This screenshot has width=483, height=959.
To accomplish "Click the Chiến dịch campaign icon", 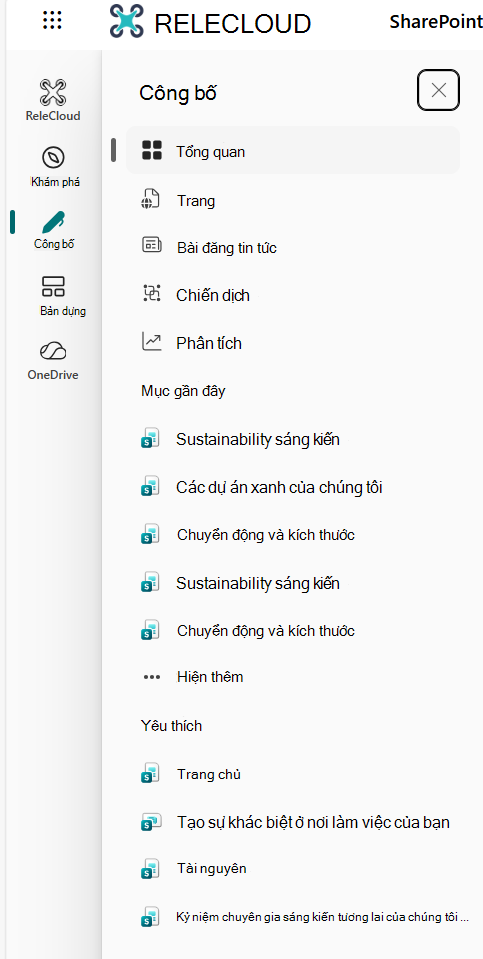I will [x=151, y=294].
